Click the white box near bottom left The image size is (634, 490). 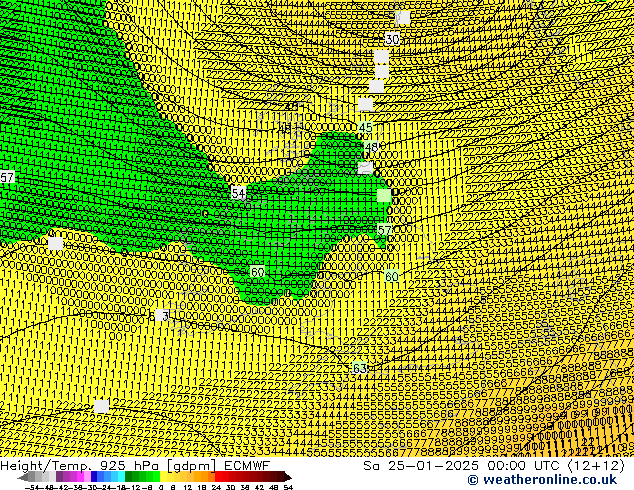pyautogui.click(x=101, y=406)
